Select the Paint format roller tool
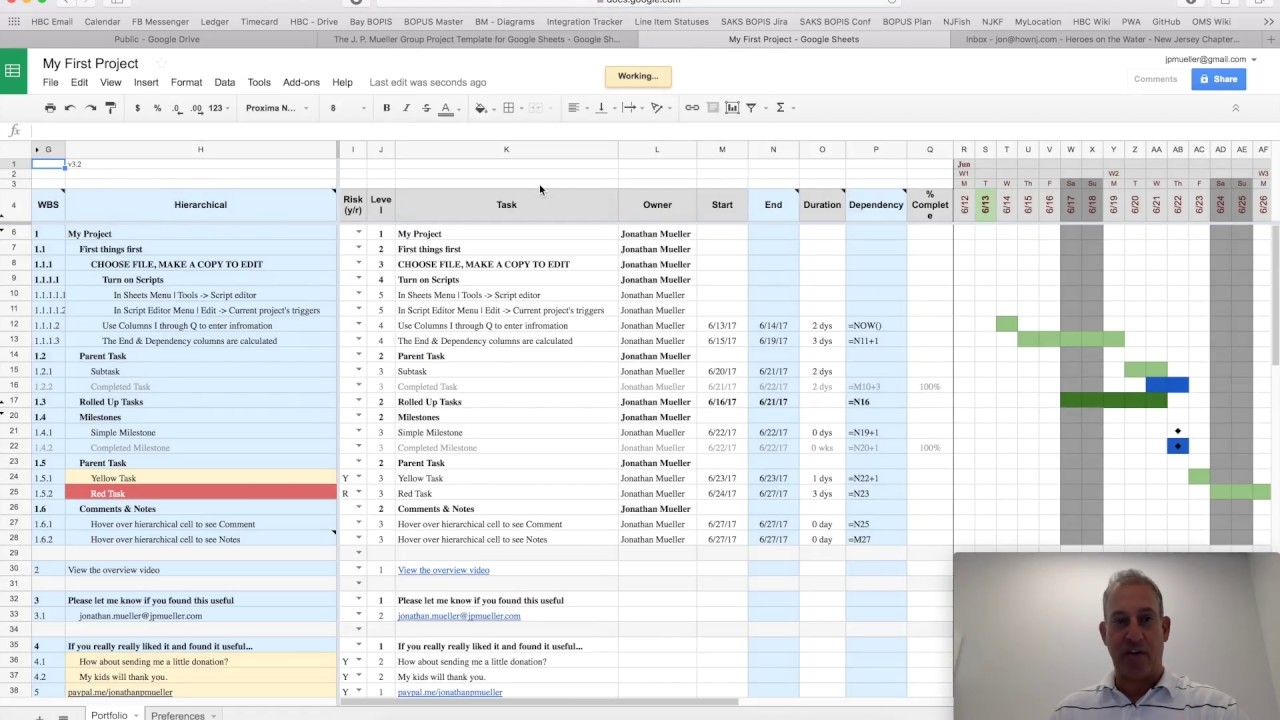Image resolution: width=1280 pixels, height=720 pixels. point(111,108)
